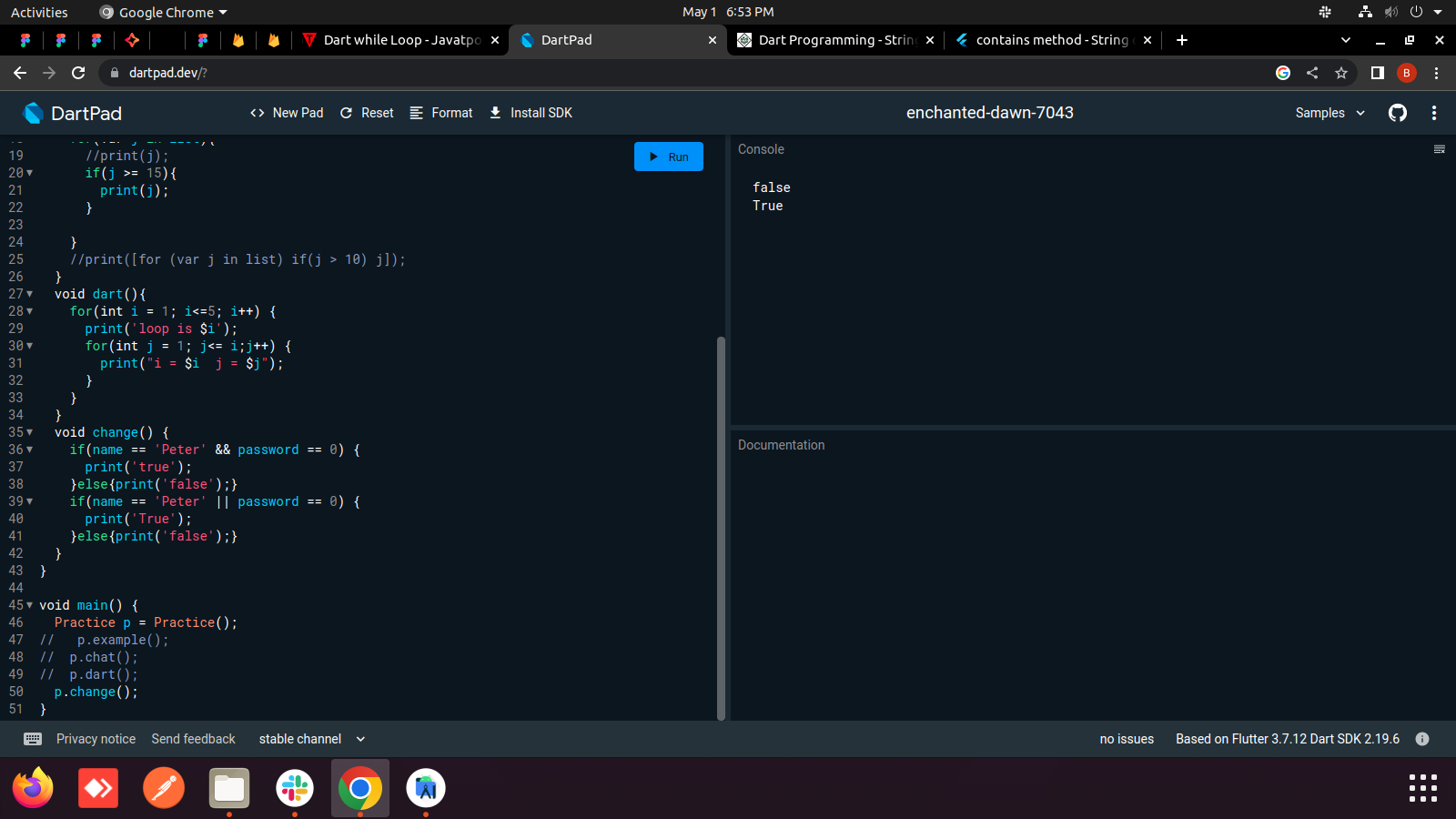Click the Format button
1456x819 pixels.
pyautogui.click(x=441, y=113)
